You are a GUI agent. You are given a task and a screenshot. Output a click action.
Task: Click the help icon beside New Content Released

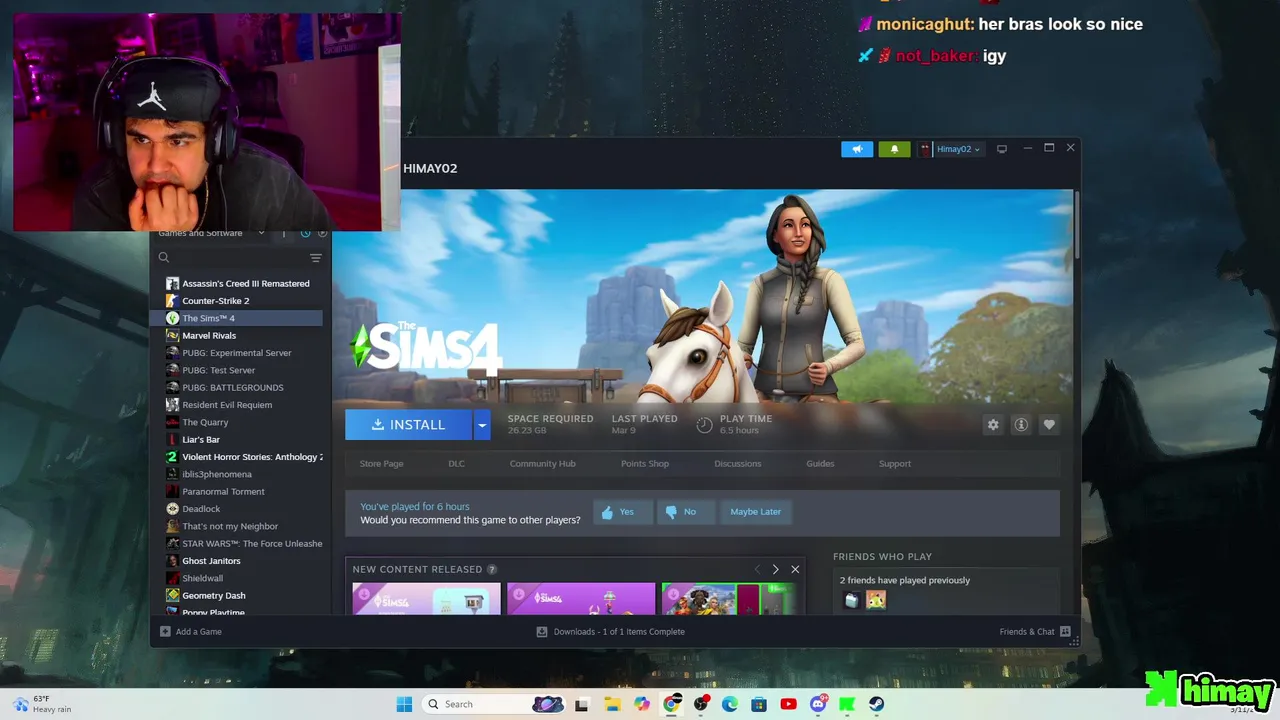(492, 569)
